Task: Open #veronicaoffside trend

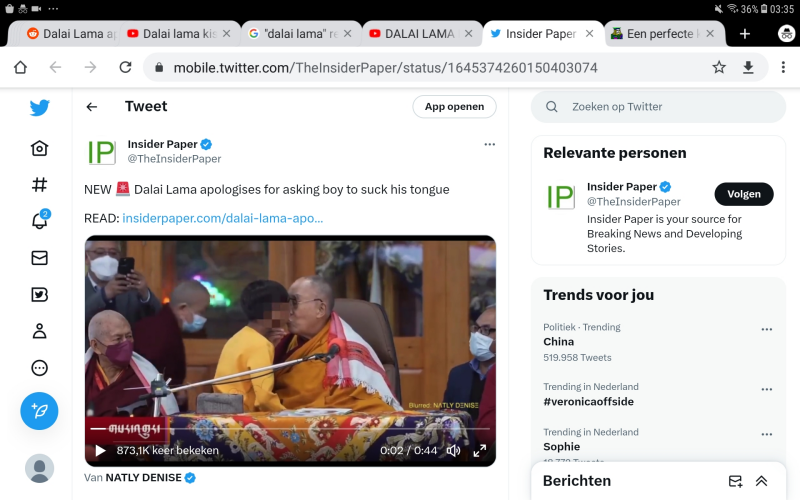Action: pos(588,402)
